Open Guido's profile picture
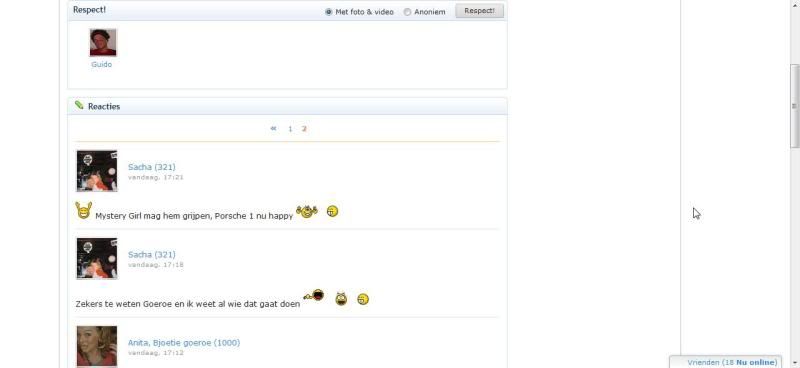 click(x=103, y=42)
